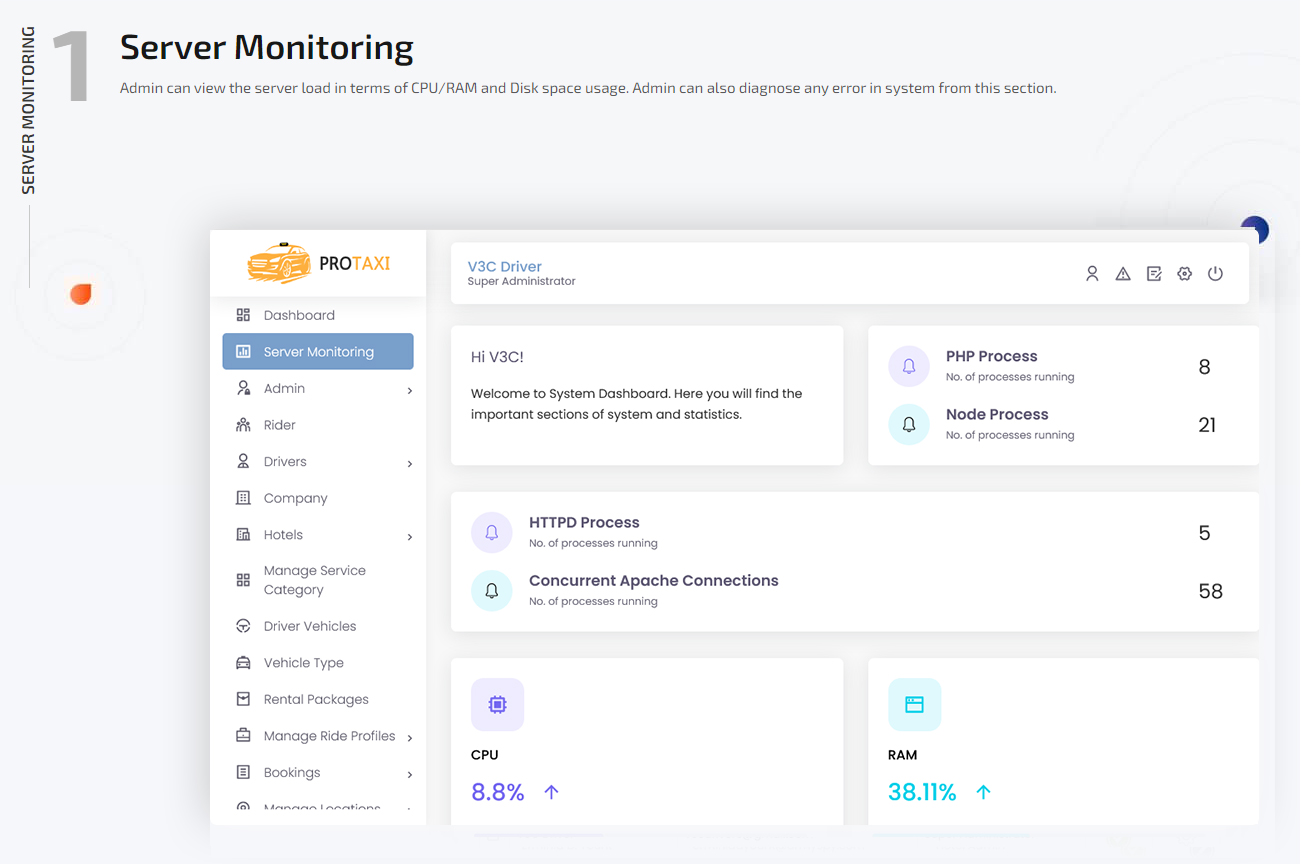The width and height of the screenshot is (1301, 864).
Task: Click the Node Process bell icon
Action: coord(909,425)
